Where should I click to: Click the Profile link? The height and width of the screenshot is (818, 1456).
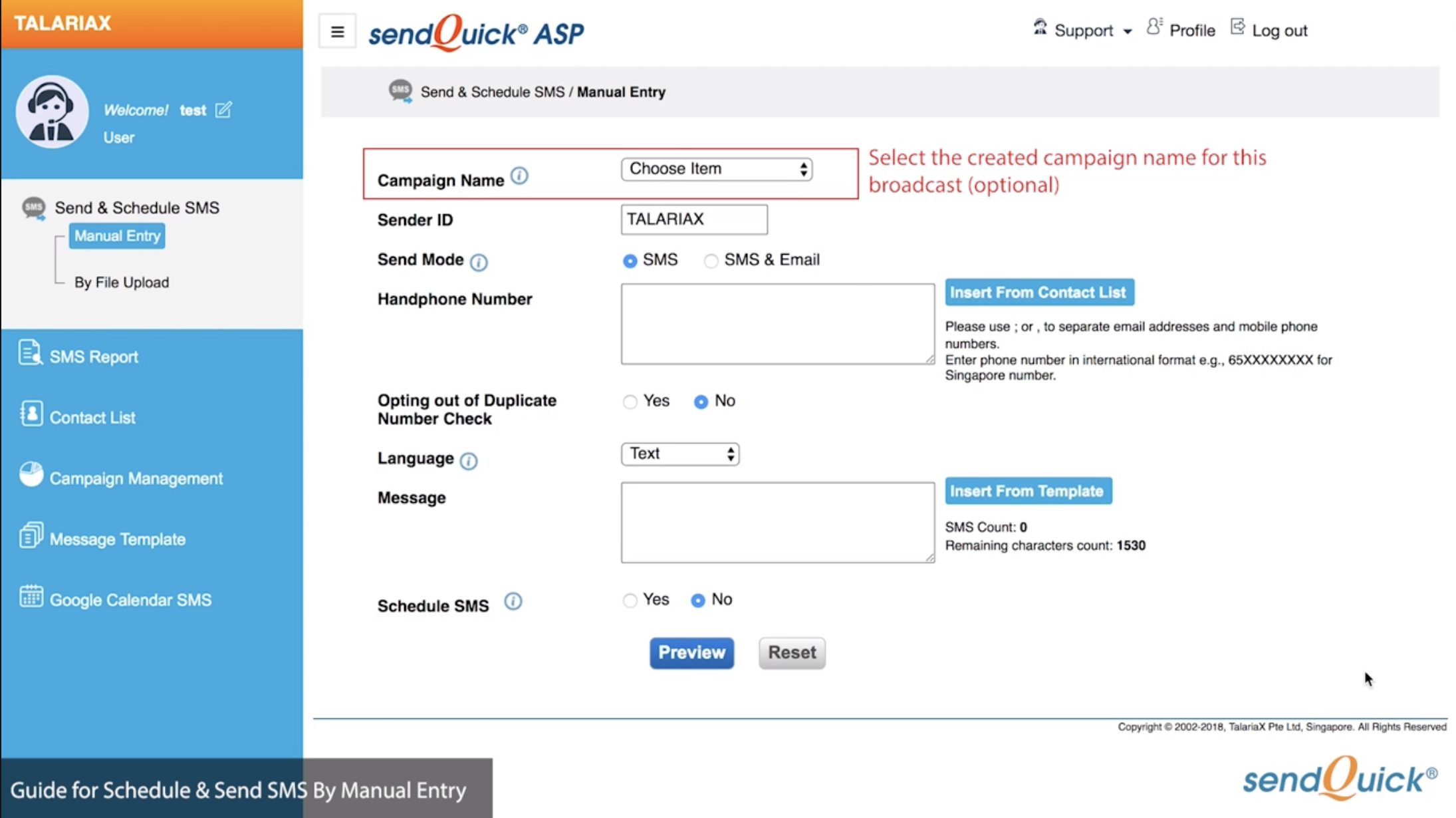point(1191,31)
